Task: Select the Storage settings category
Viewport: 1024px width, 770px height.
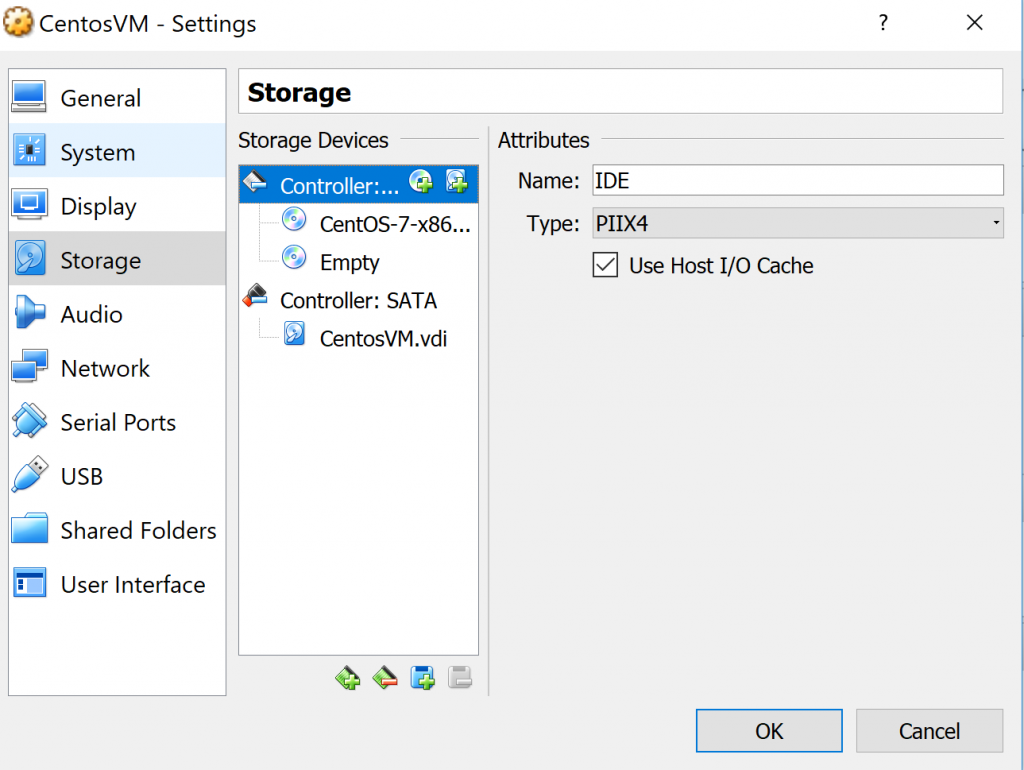Action: point(118,259)
